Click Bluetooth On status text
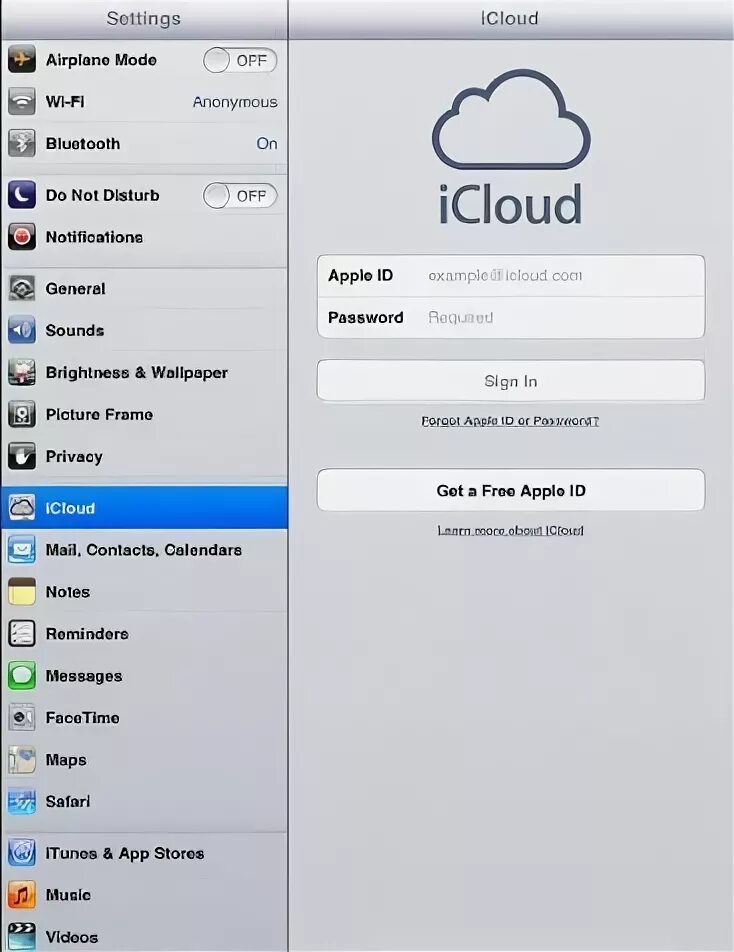 [267, 143]
